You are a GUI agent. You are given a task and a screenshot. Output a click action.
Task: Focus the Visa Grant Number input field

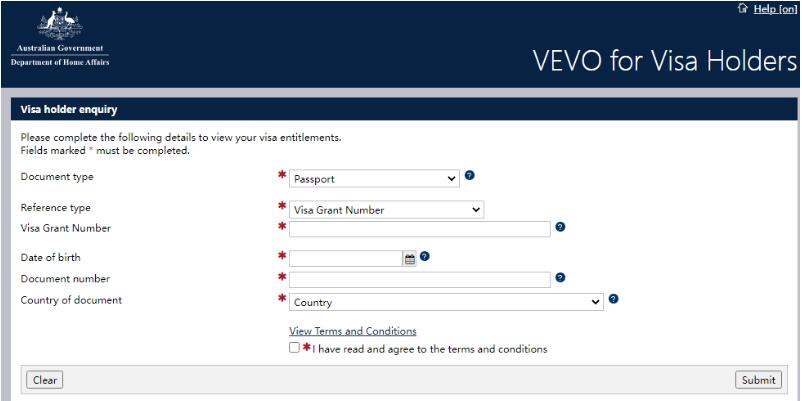click(x=419, y=229)
